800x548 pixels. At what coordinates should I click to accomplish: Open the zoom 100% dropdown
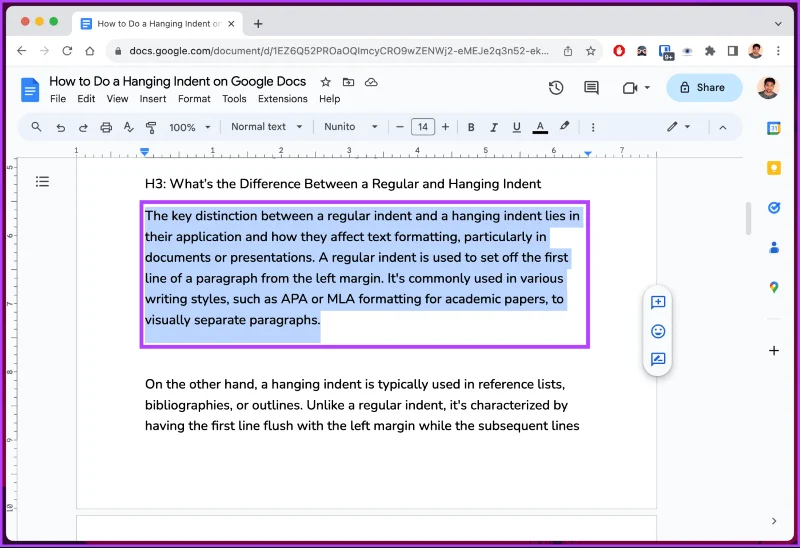pos(190,127)
